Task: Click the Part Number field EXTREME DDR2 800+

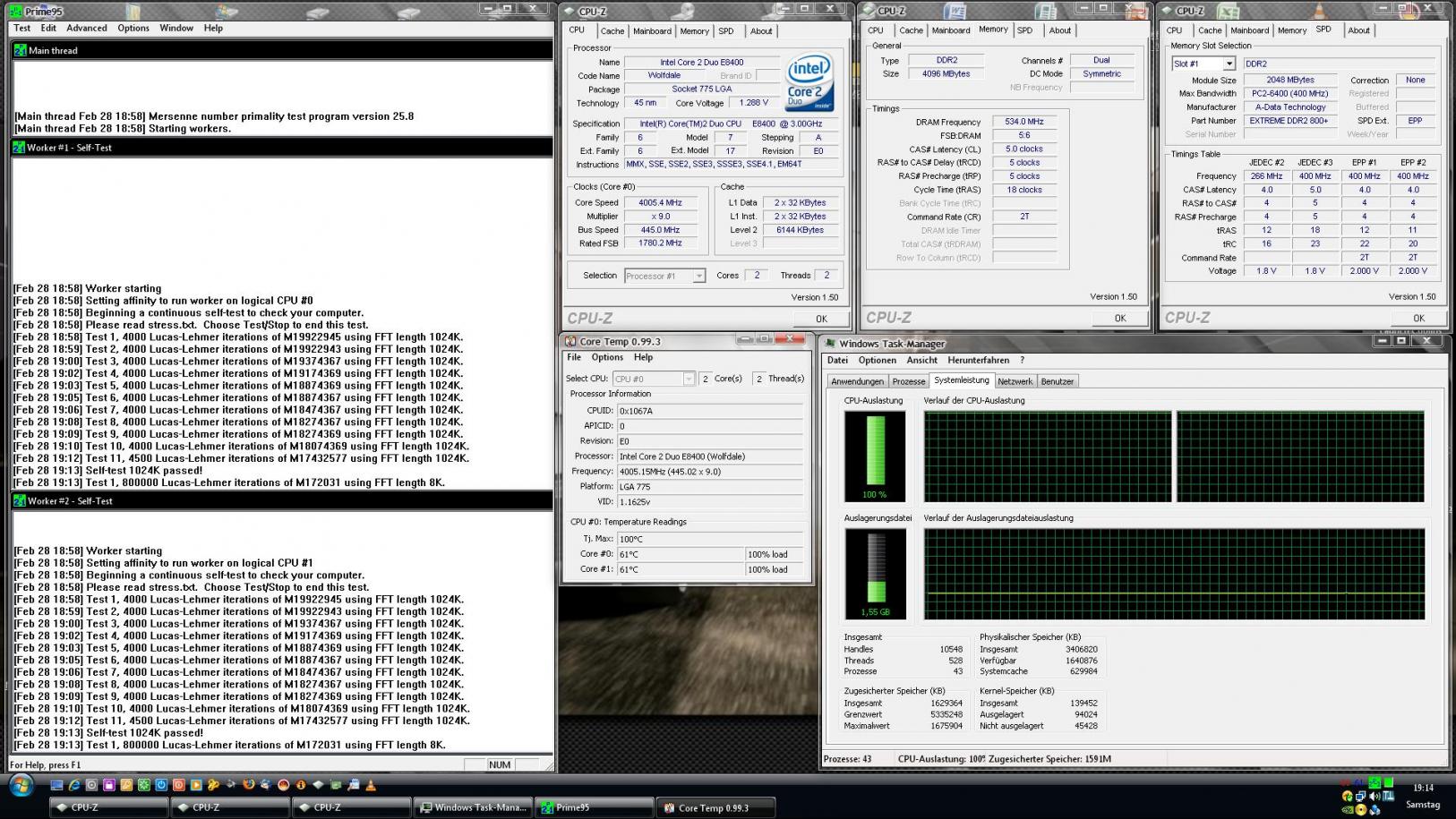Action: (1290, 121)
